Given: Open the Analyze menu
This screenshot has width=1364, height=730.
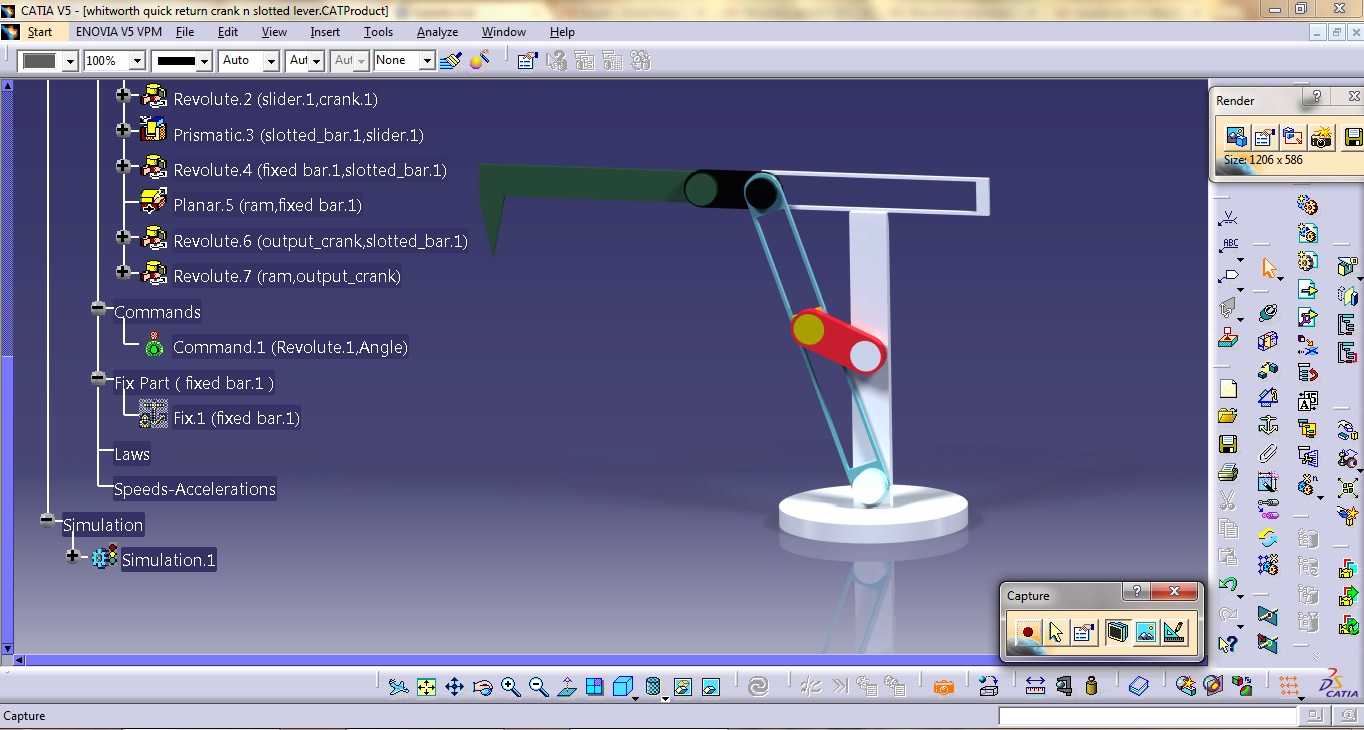Looking at the screenshot, I should click(x=437, y=32).
